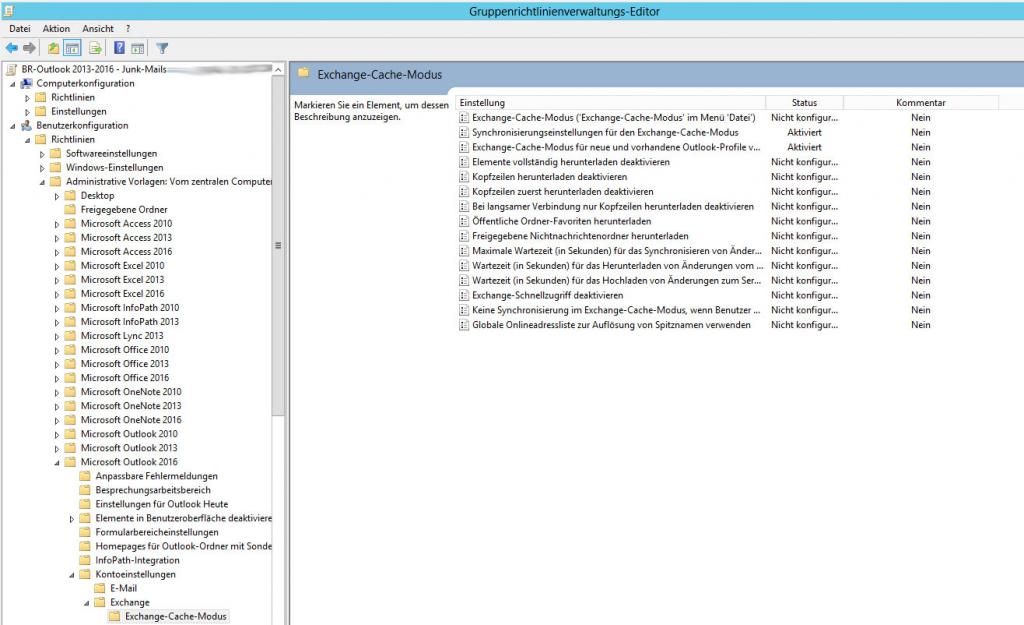Select 'Maximale Wartezeit (in Sekunden) für das Synchronisieren' setting
Viewport: 1024px width, 625px height.
click(x=616, y=251)
